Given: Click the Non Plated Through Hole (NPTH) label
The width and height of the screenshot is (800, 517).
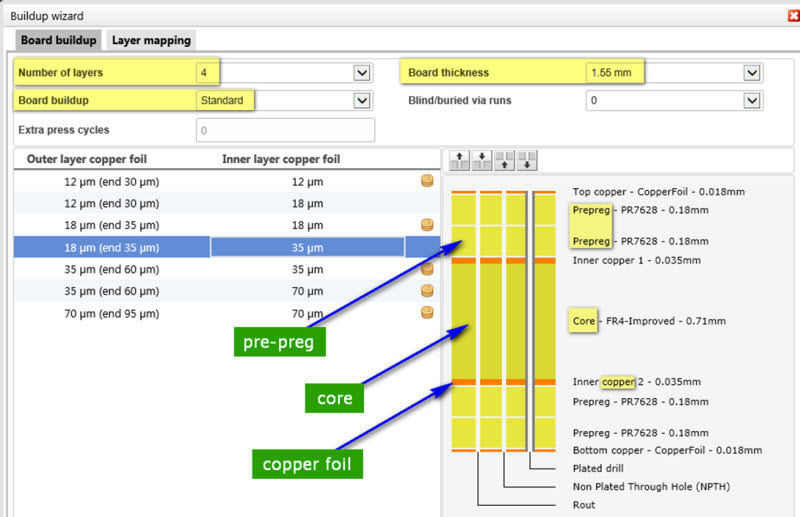Looking at the screenshot, I should tap(651, 487).
